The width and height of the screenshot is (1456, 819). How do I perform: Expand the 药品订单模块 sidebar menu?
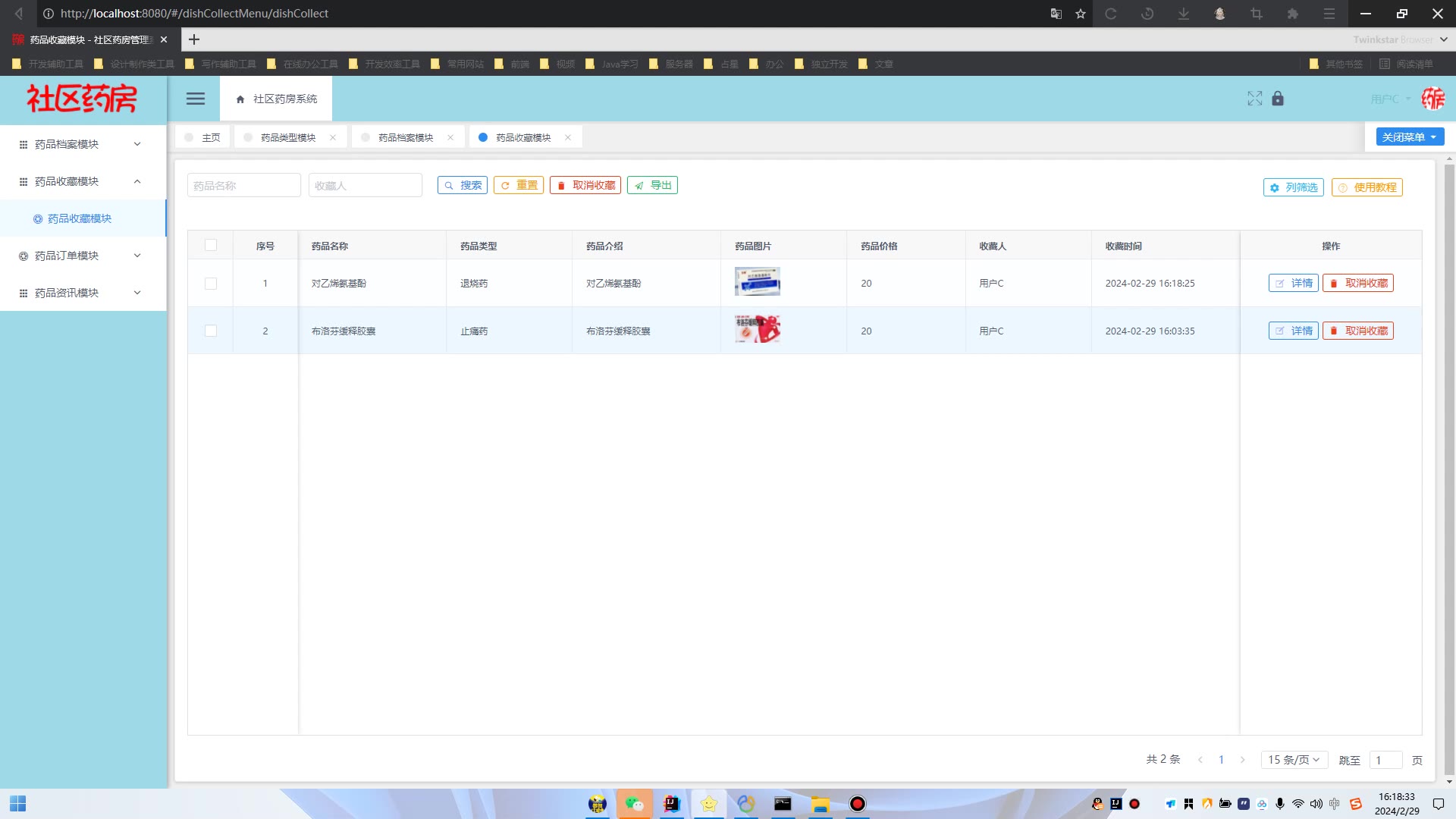click(x=83, y=256)
